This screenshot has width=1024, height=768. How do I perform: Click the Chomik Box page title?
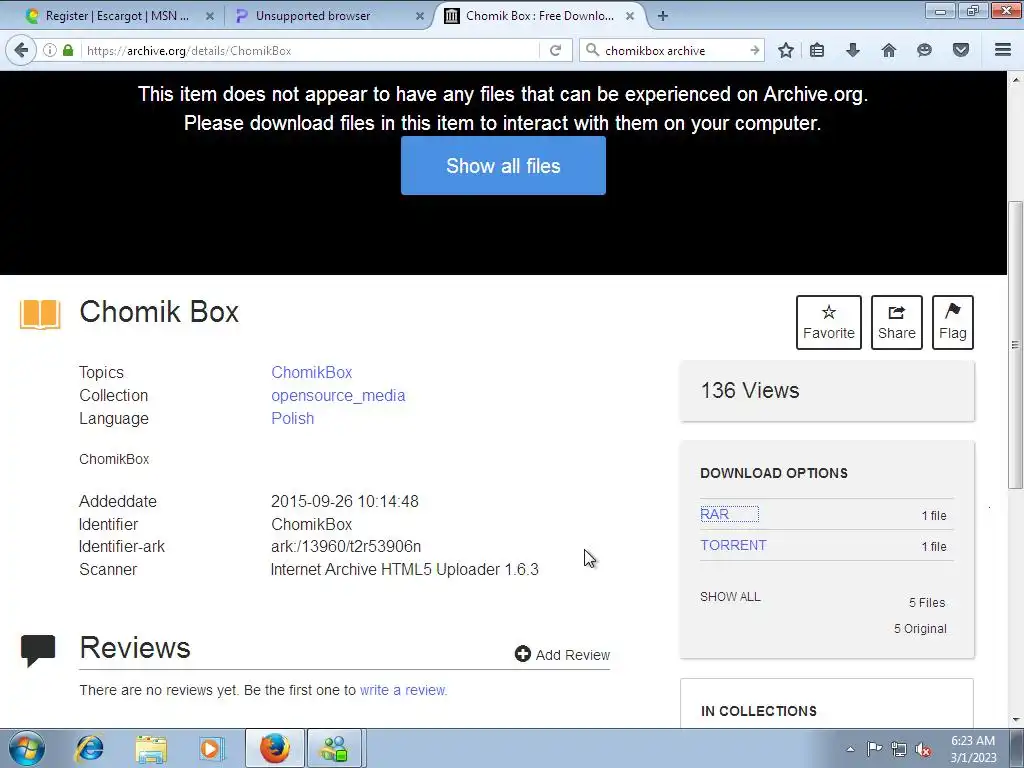159,312
